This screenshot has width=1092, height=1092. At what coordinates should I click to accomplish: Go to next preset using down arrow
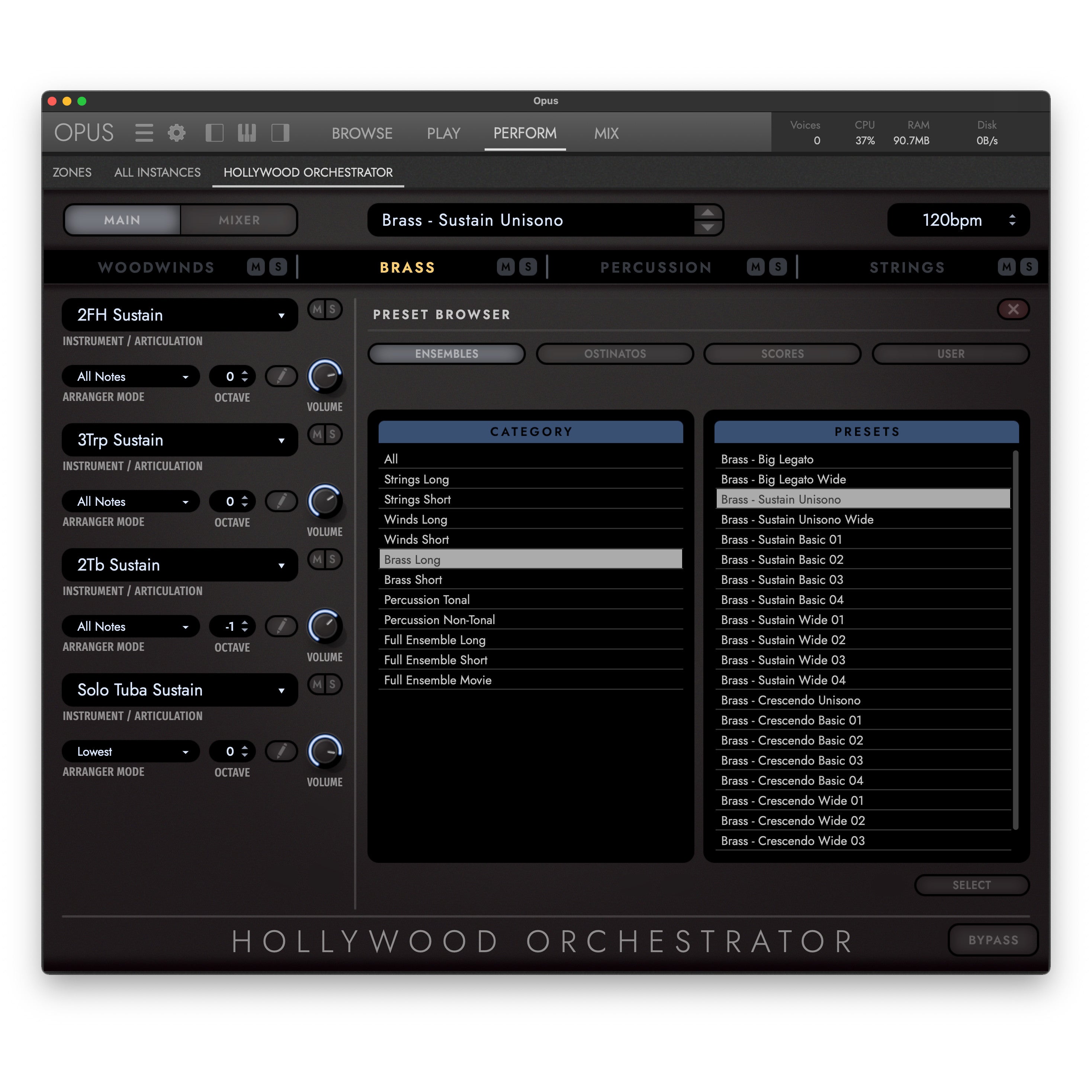click(708, 227)
